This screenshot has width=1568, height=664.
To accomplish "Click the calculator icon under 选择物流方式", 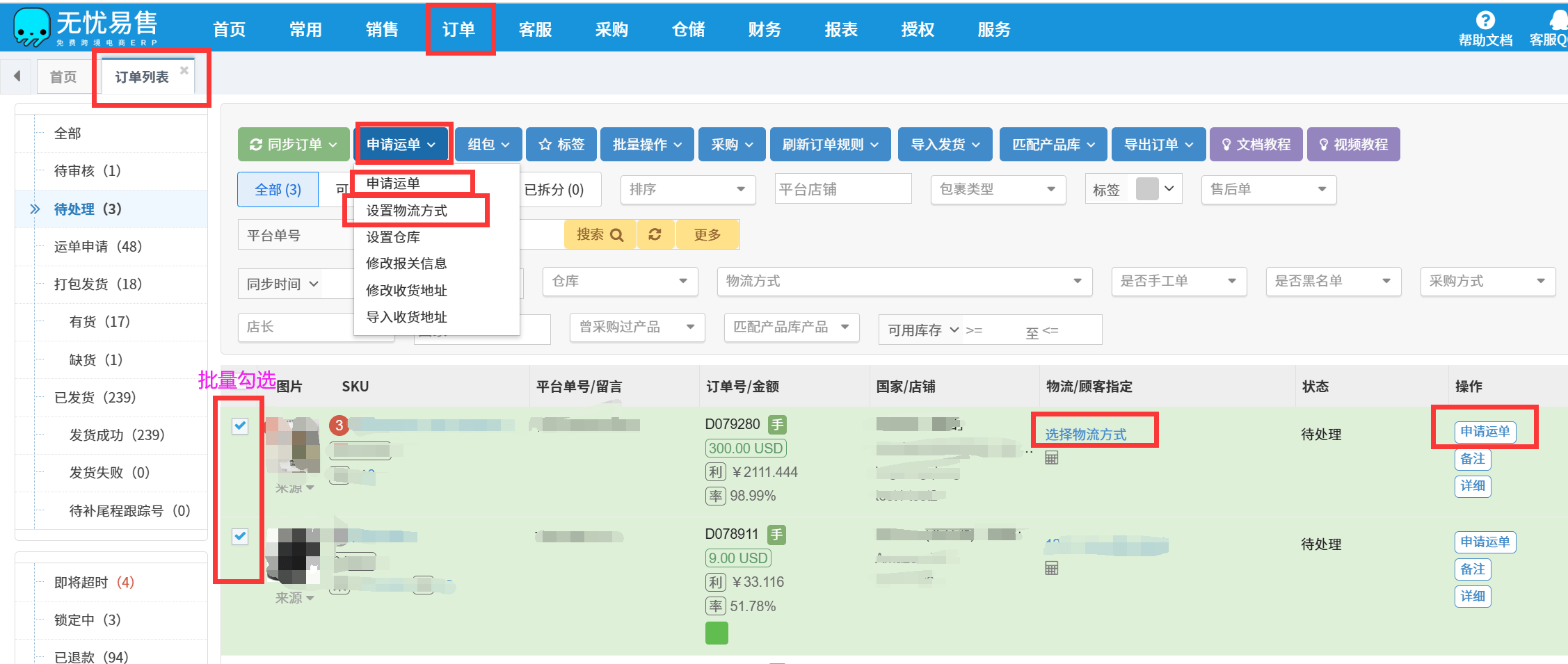I will click(1050, 457).
